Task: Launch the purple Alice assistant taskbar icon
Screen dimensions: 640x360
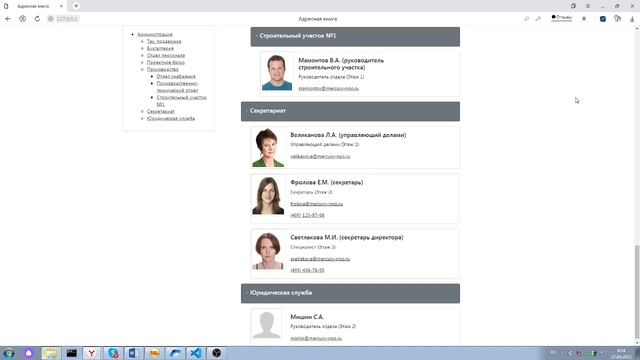Action: 29,353
